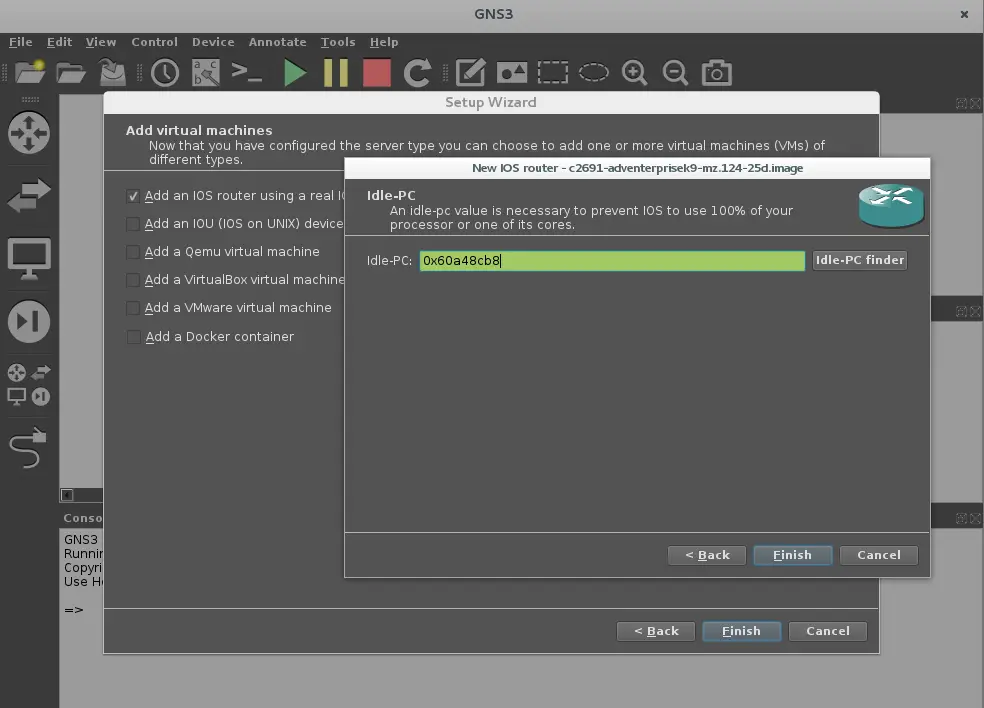Screen dimensions: 984x708
Task: Click the Insert a picture icon
Action: point(511,73)
